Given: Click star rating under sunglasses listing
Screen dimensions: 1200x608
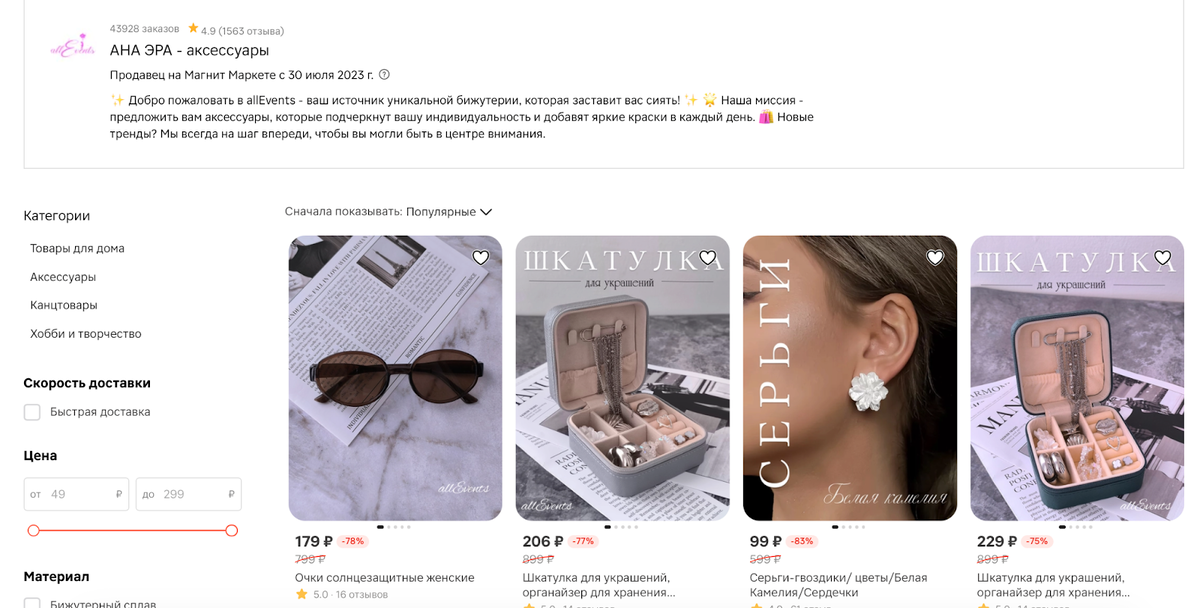Looking at the screenshot, I should pos(301,594).
